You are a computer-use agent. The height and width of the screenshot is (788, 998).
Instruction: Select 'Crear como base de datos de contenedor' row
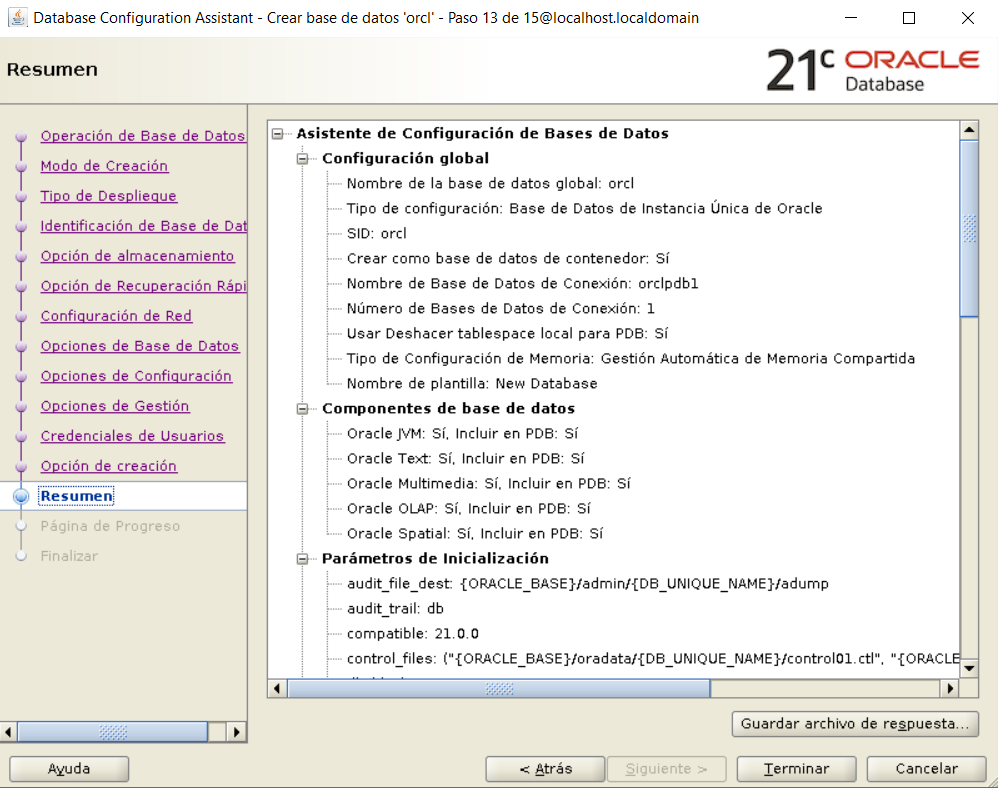tap(508, 258)
